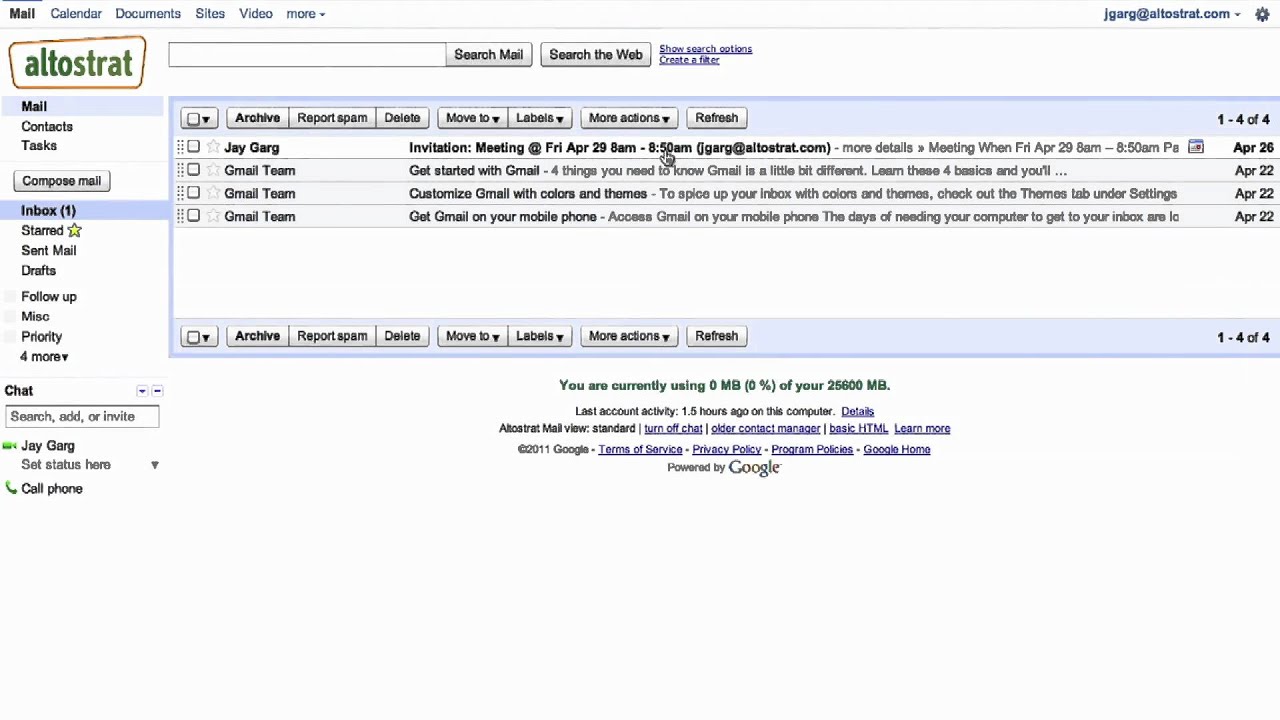Open chat status dropdown arrow

[x=155, y=465]
